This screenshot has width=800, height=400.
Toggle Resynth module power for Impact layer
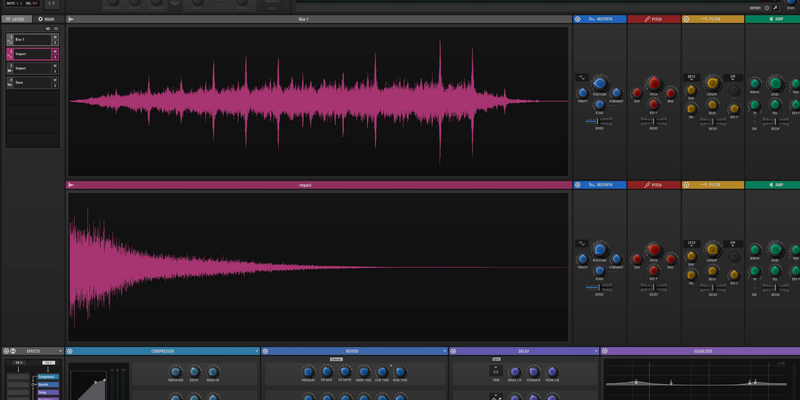coord(579,185)
